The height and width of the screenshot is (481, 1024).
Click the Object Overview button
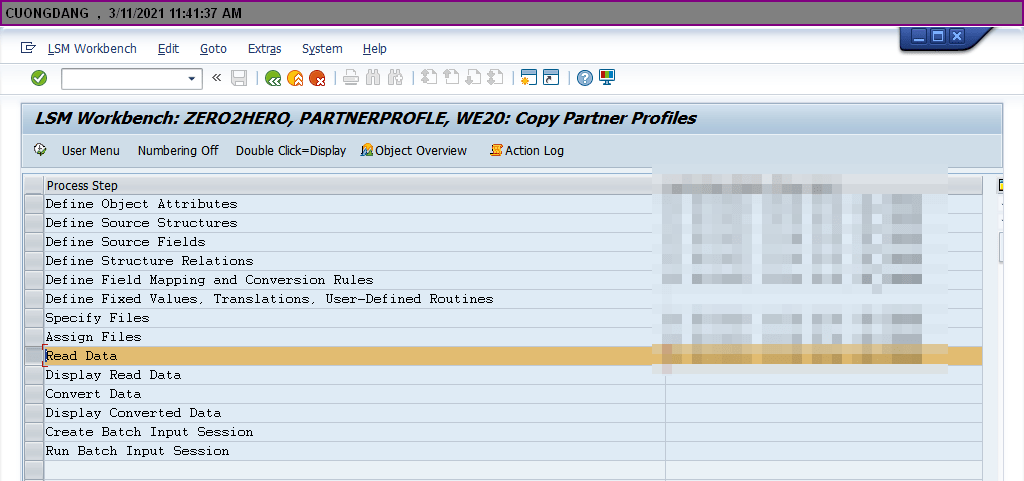pyautogui.click(x=414, y=151)
